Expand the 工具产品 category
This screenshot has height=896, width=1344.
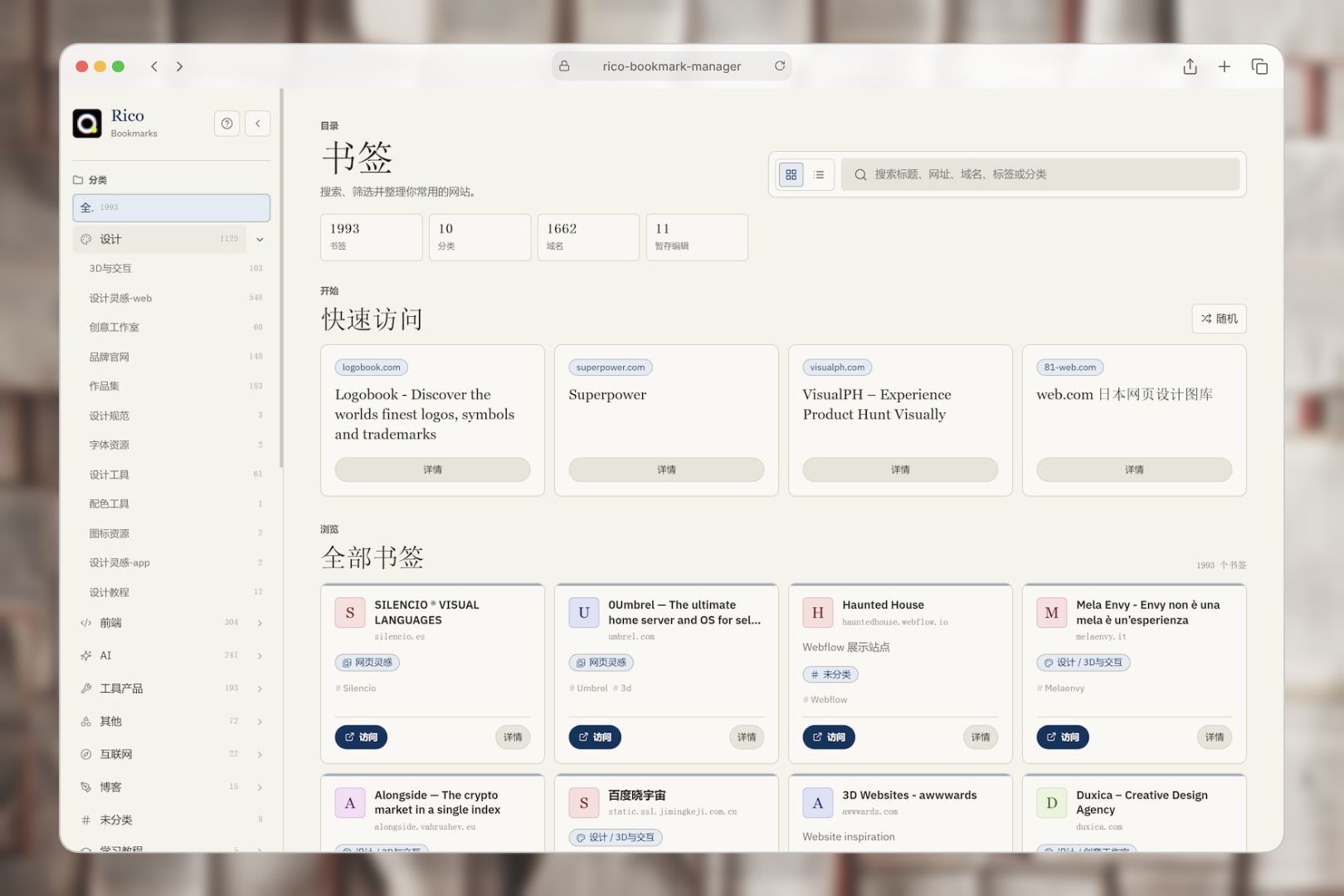click(x=260, y=688)
